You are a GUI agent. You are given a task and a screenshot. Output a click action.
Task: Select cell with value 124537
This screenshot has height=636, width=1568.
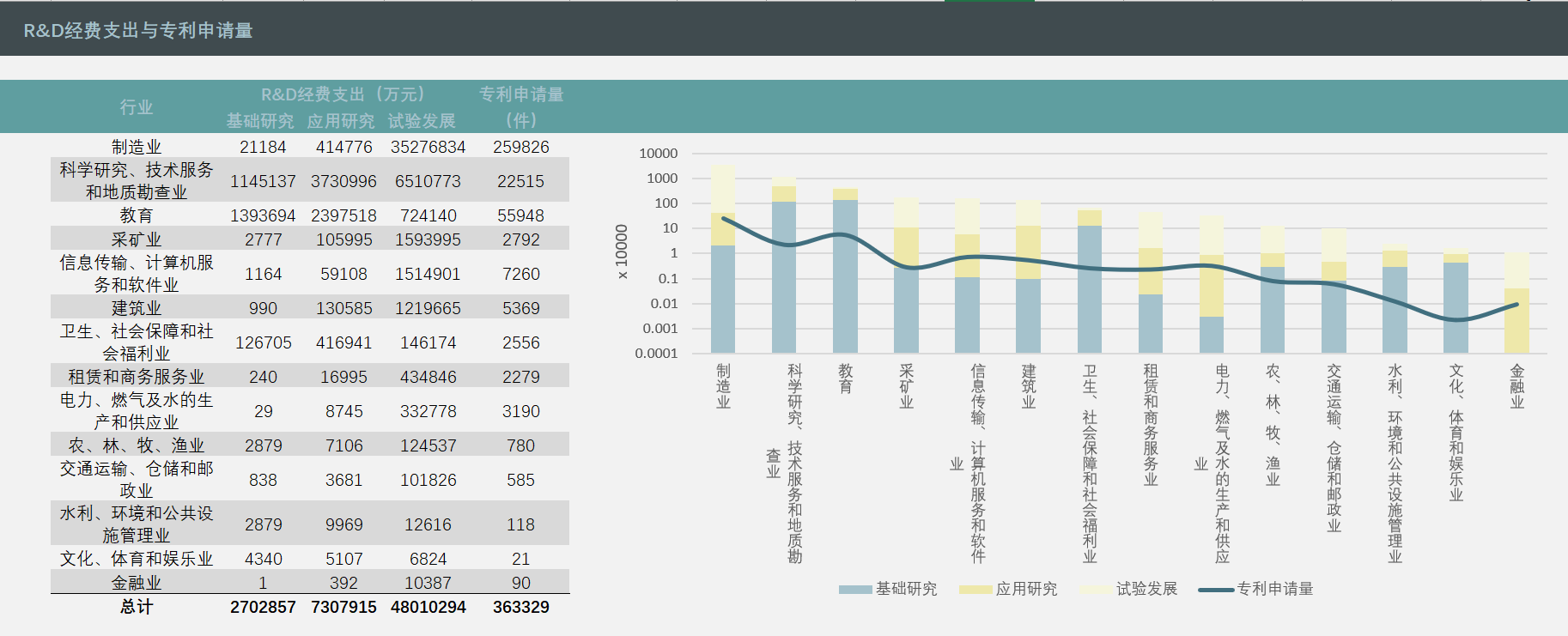[428, 445]
